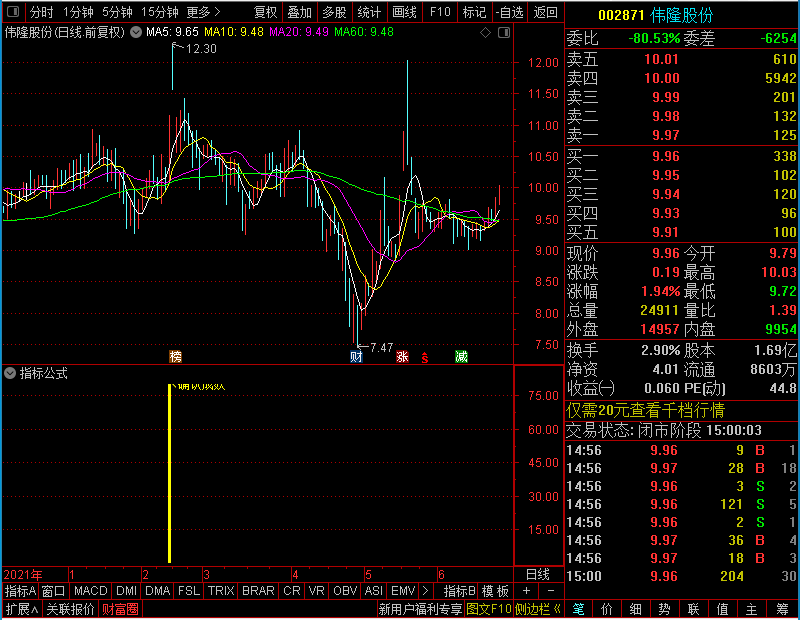
Task: Switch to 指标A group
Action: coord(20,591)
